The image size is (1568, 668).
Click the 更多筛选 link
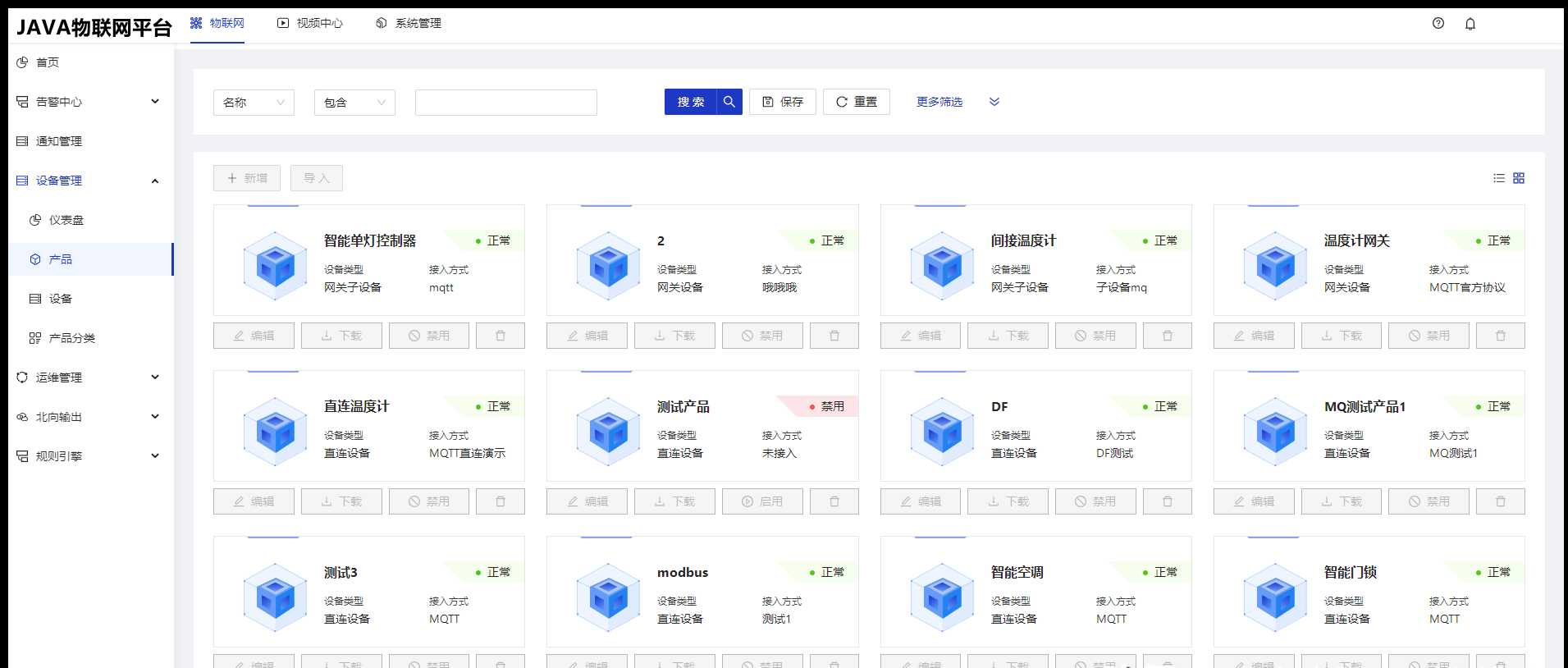939,102
